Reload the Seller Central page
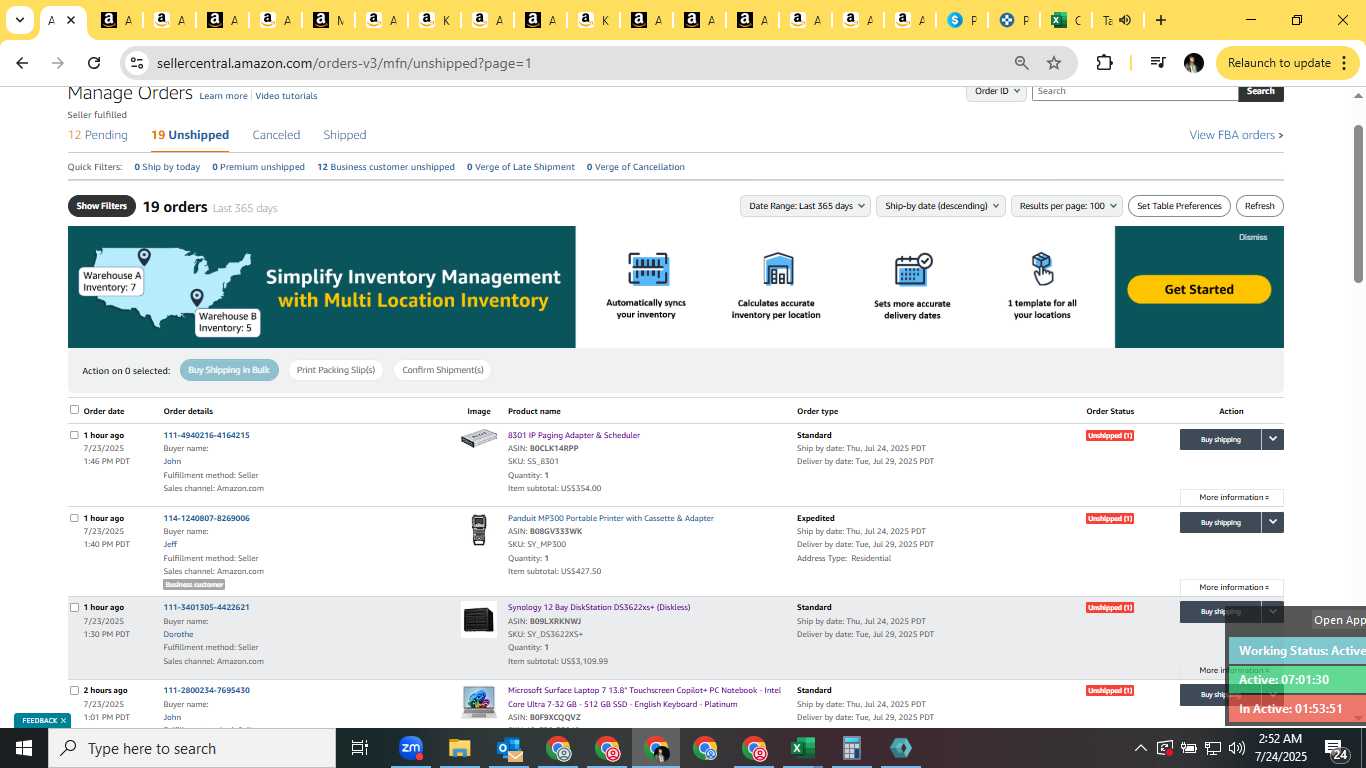Image resolution: width=1366 pixels, height=768 pixels. pos(94,63)
